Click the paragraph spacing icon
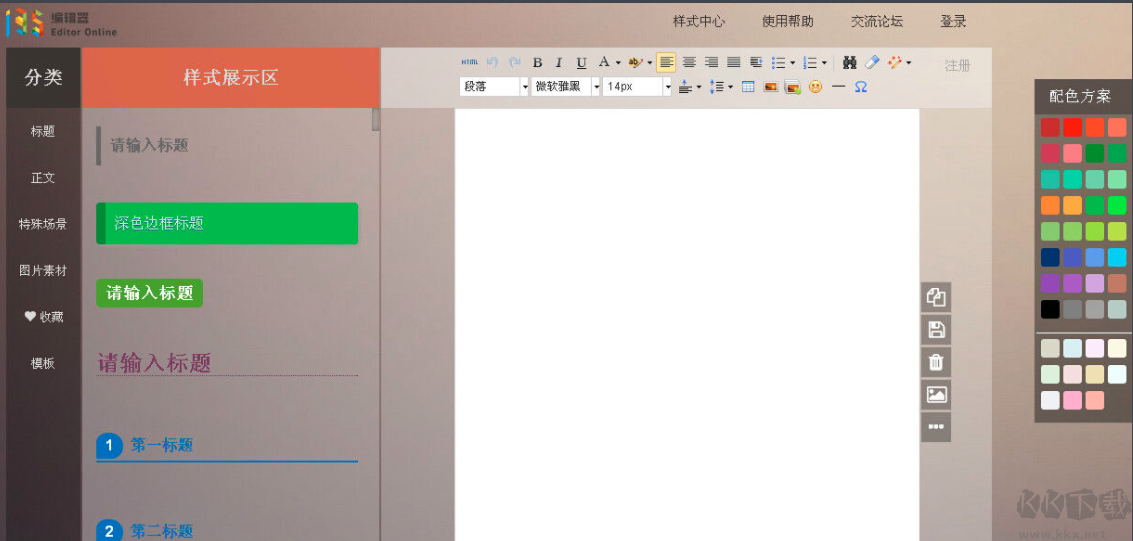1133x541 pixels. [686, 87]
